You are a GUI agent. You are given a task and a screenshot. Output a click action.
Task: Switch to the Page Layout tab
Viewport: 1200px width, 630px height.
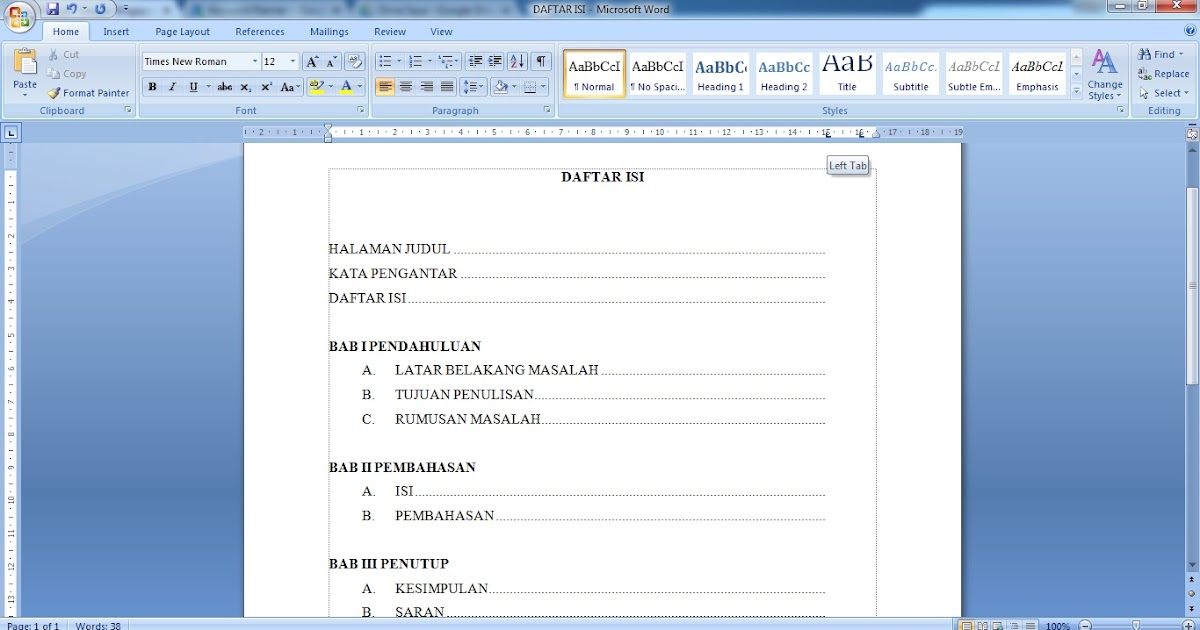point(182,31)
